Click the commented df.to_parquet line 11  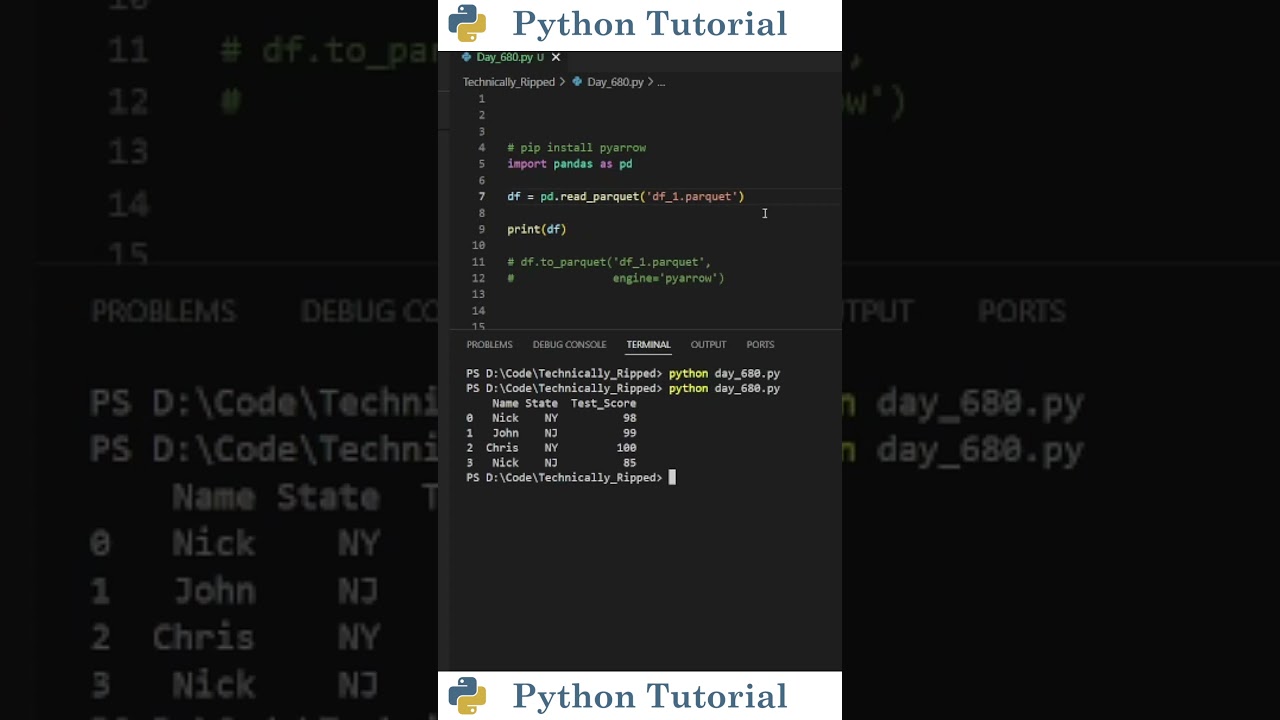coord(609,262)
